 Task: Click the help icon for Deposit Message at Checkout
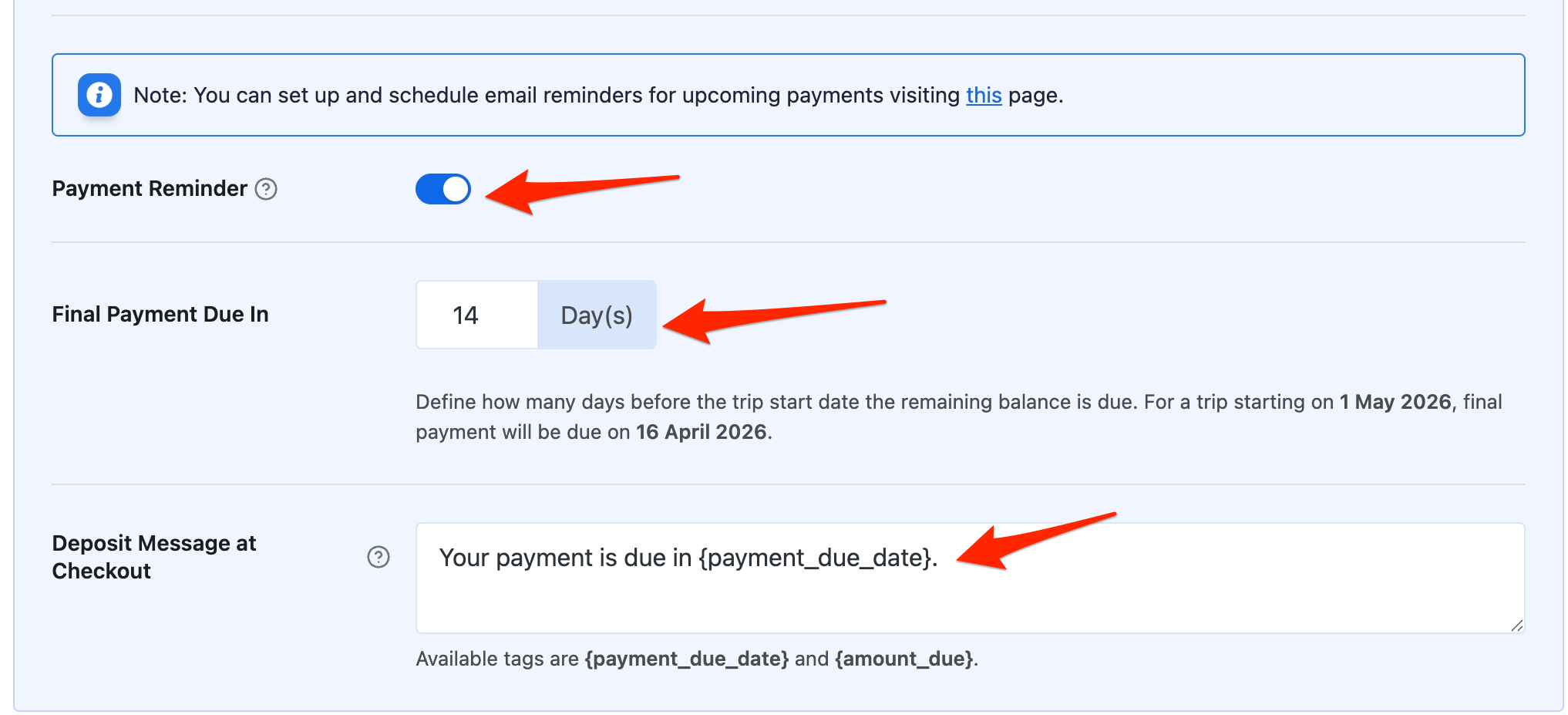pos(379,557)
